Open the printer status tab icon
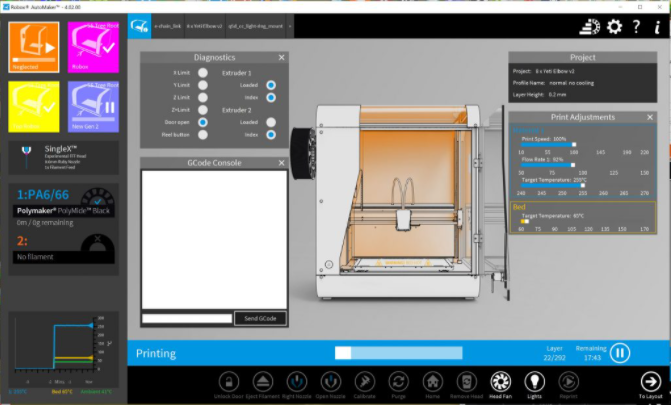The width and height of the screenshot is (672, 405). pos(139,26)
